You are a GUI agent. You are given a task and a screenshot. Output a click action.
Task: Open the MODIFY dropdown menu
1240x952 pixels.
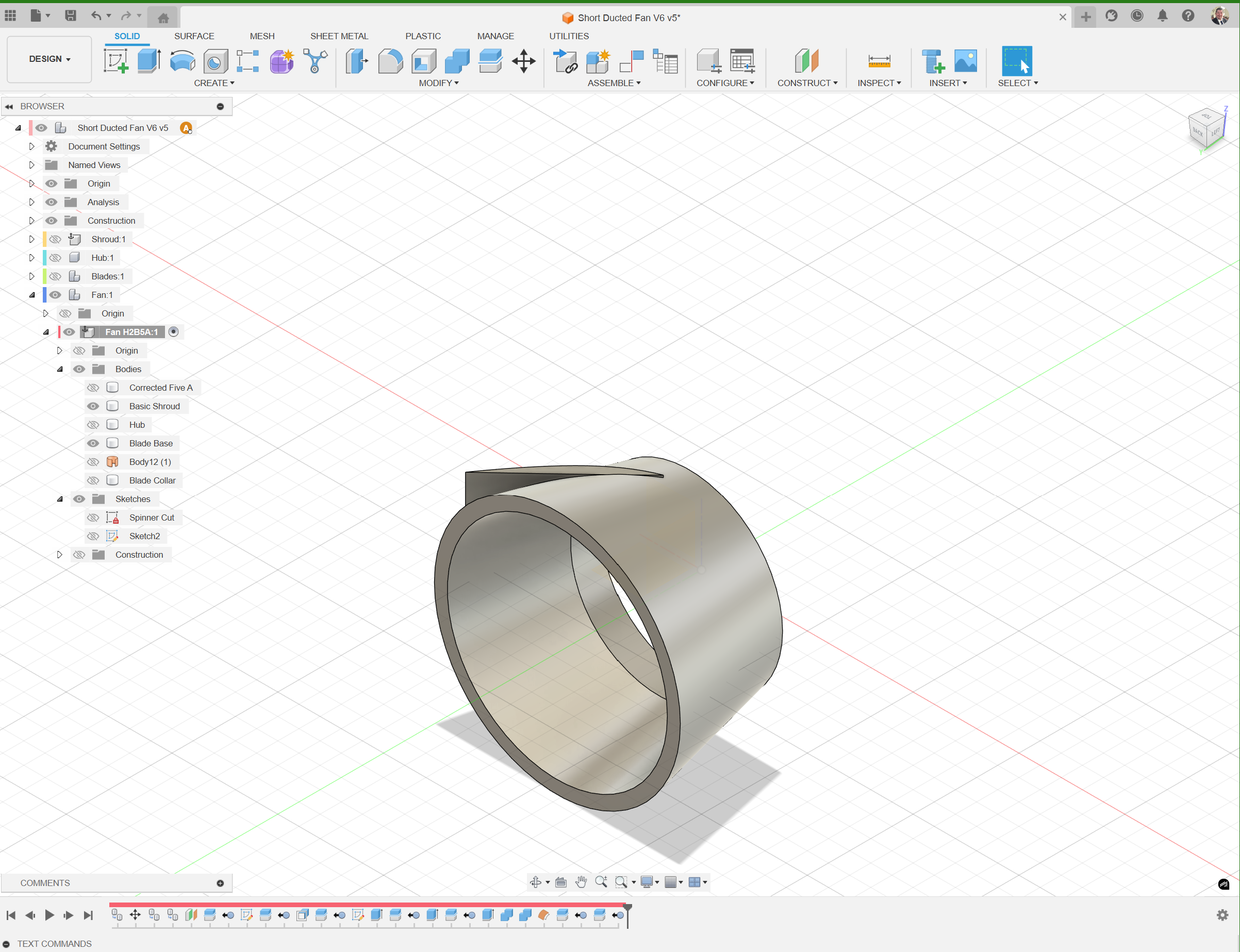[x=439, y=83]
